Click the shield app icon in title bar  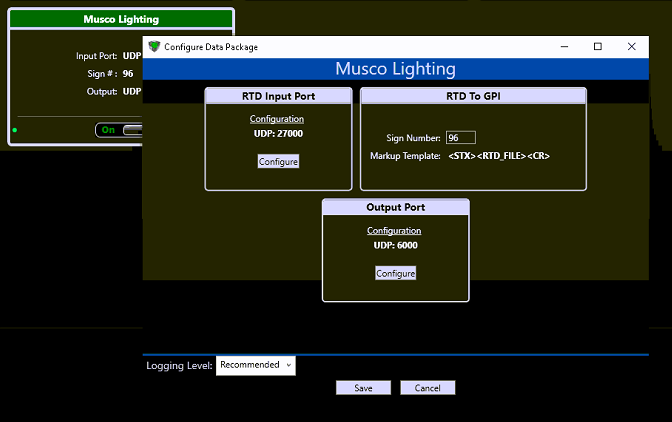click(154, 46)
